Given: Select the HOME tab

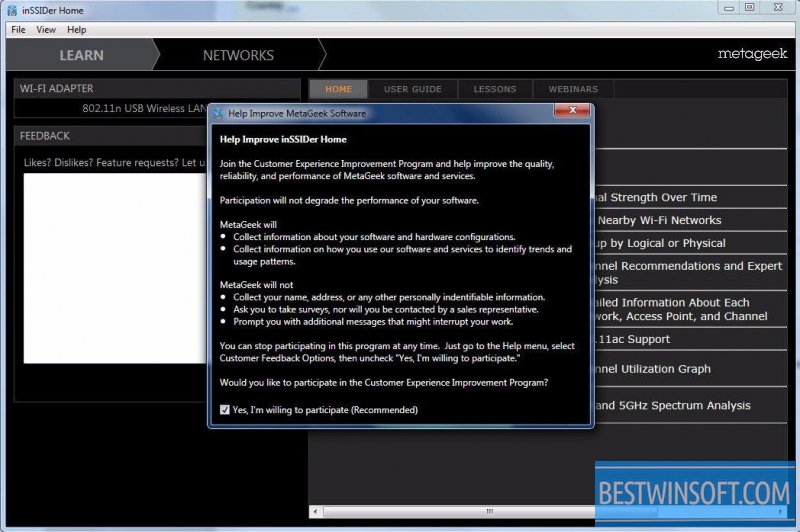Looking at the screenshot, I should pyautogui.click(x=338, y=89).
